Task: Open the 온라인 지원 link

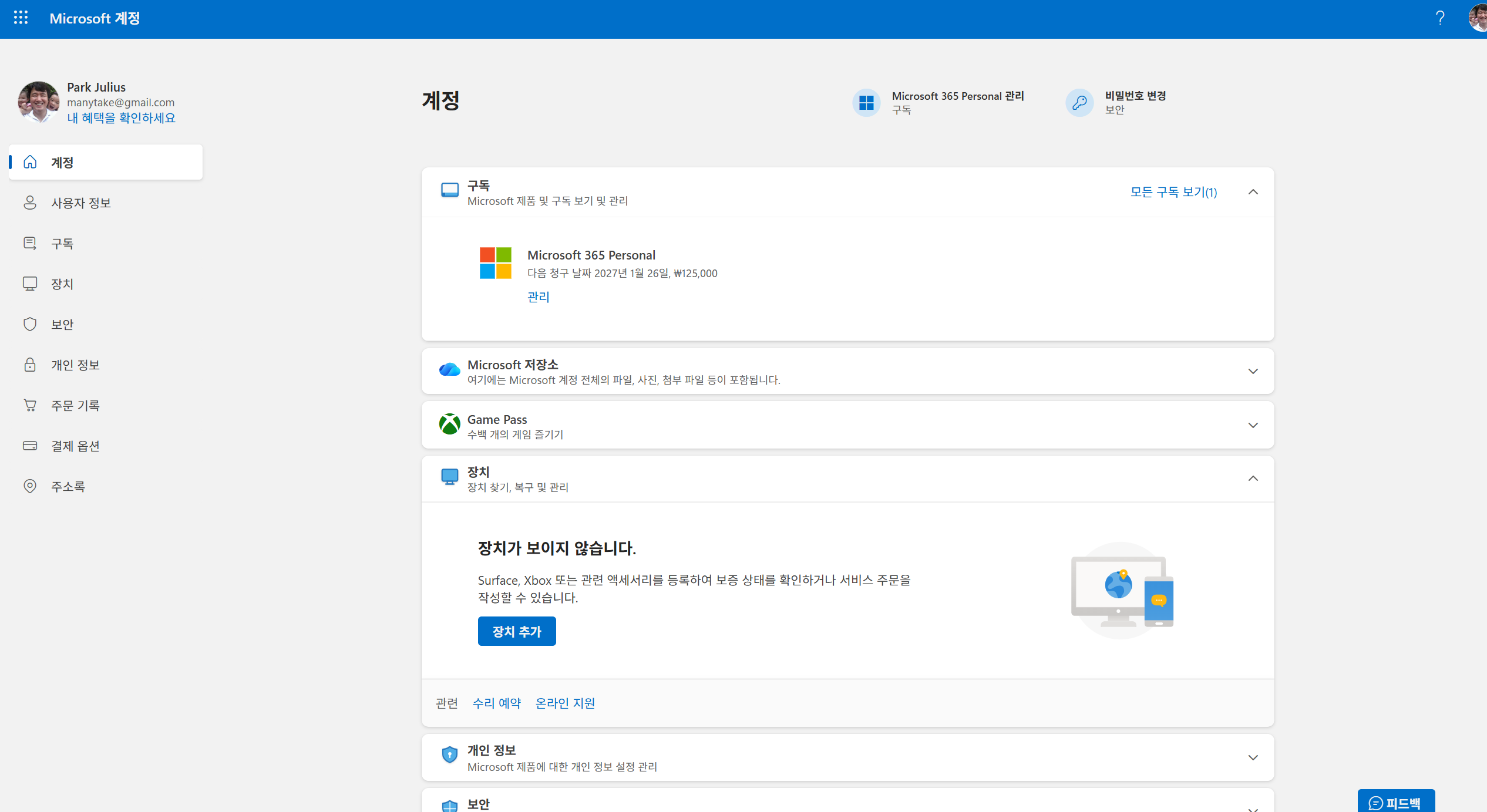Action: pos(565,703)
